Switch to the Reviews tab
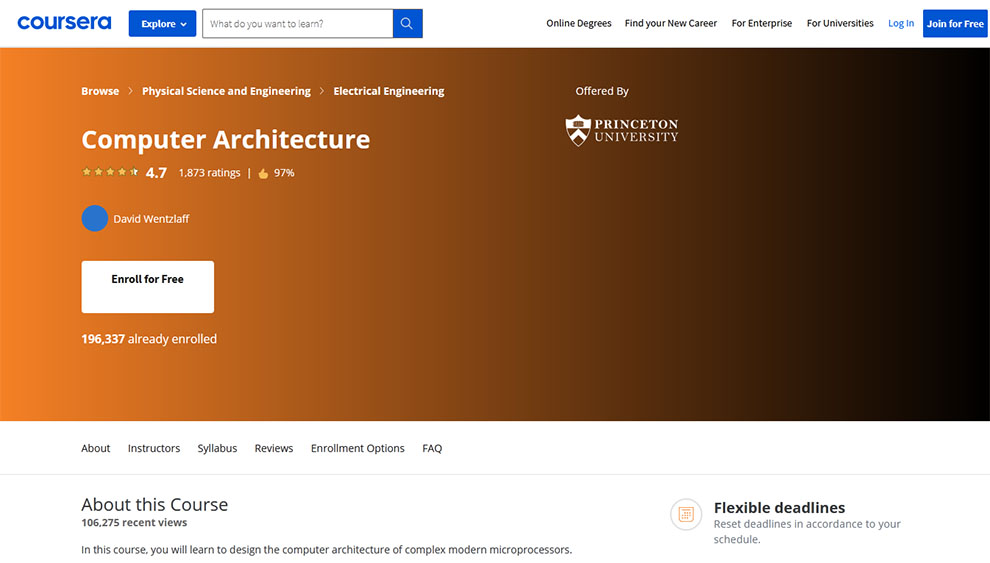Image resolution: width=990 pixels, height=563 pixels. 273,448
